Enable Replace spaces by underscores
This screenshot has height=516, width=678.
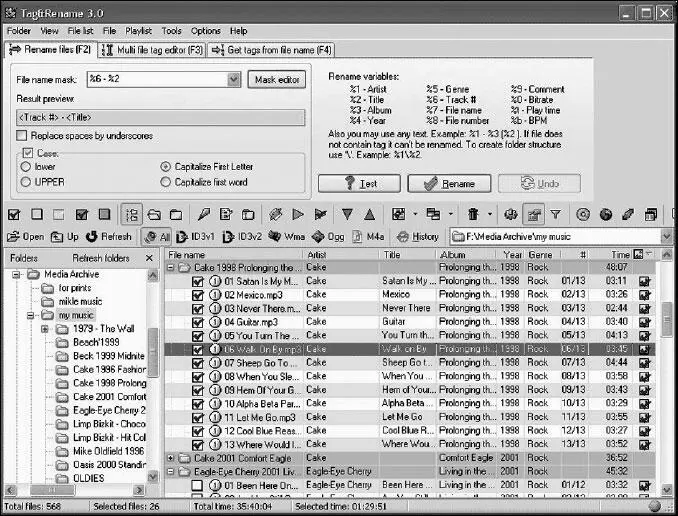pos(24,134)
